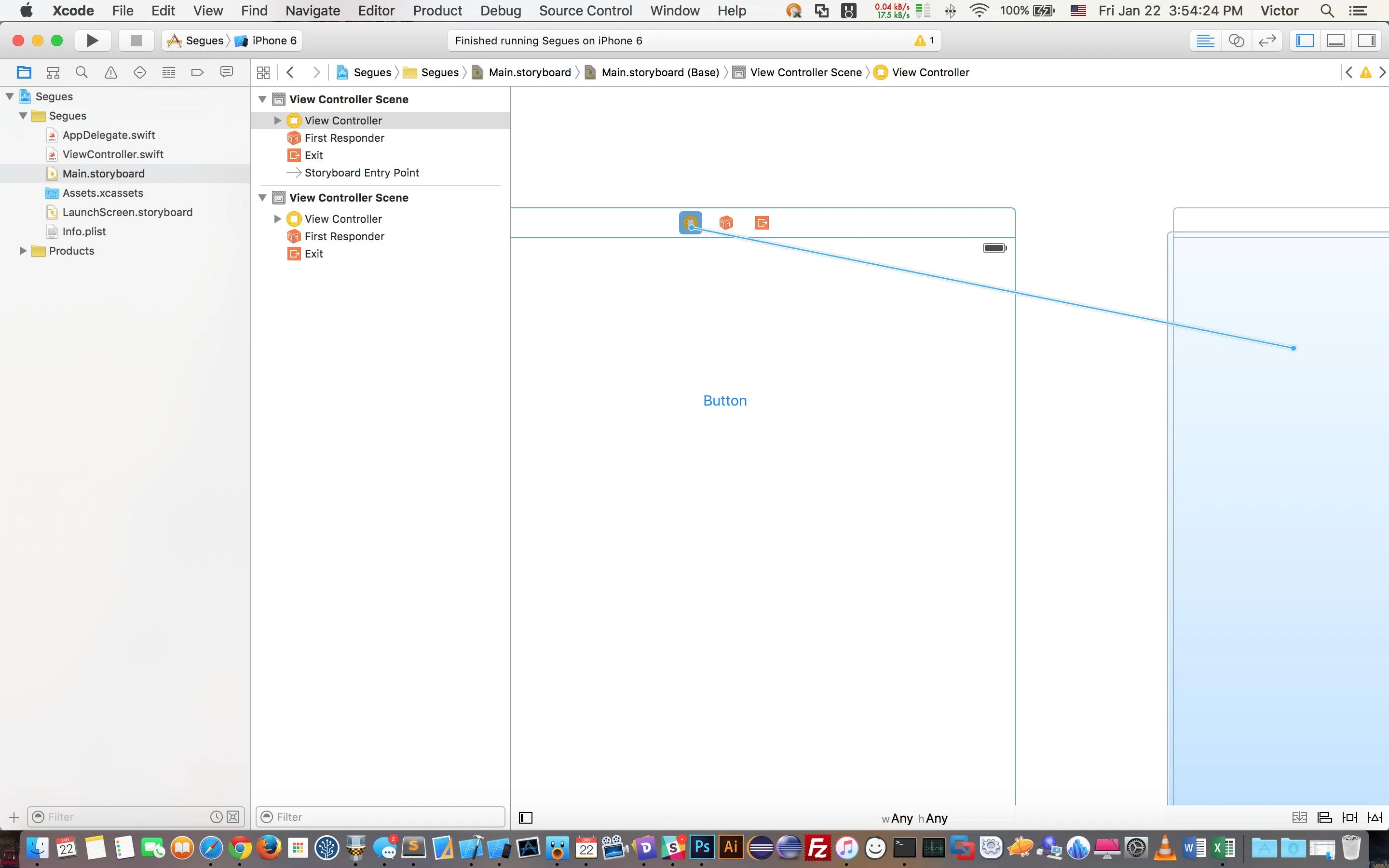Expand the Products folder
Viewport: 1389px width, 868px height.
point(23,251)
